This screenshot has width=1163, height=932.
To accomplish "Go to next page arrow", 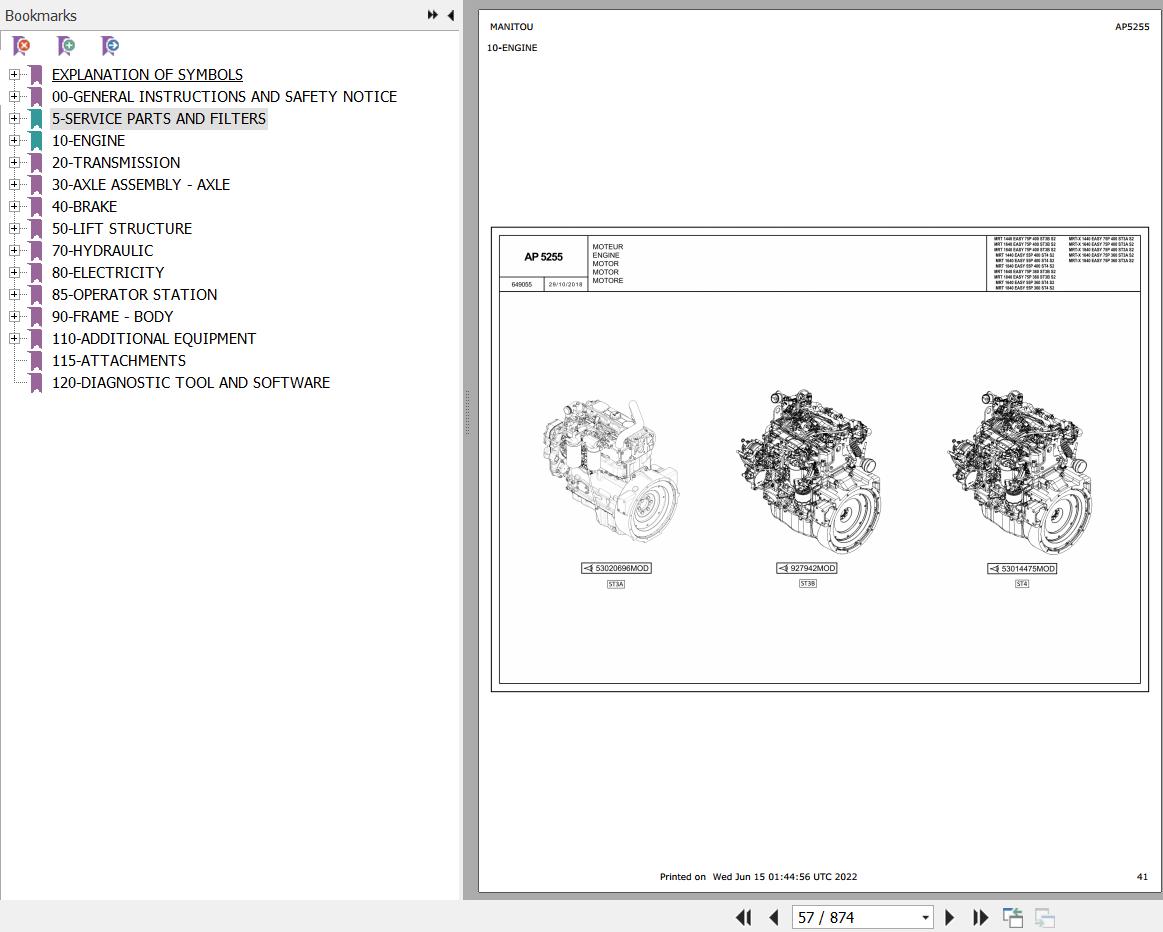I will [949, 918].
